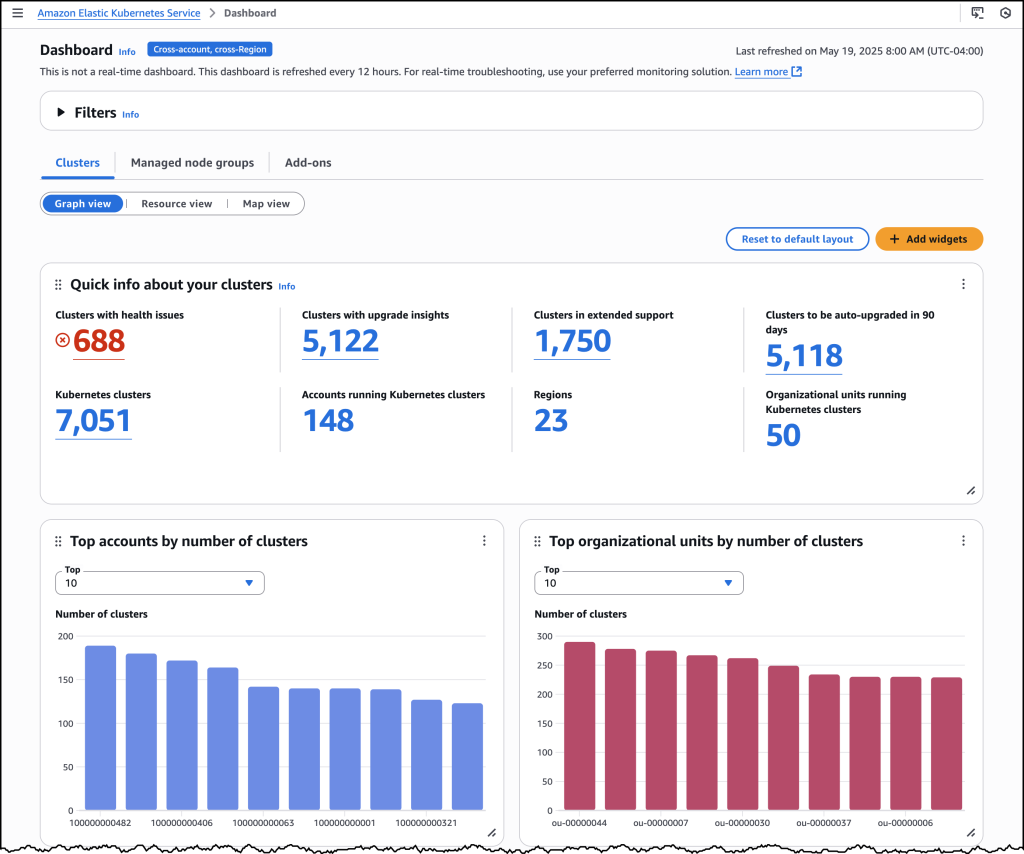Click Reset to default layout

tap(797, 239)
